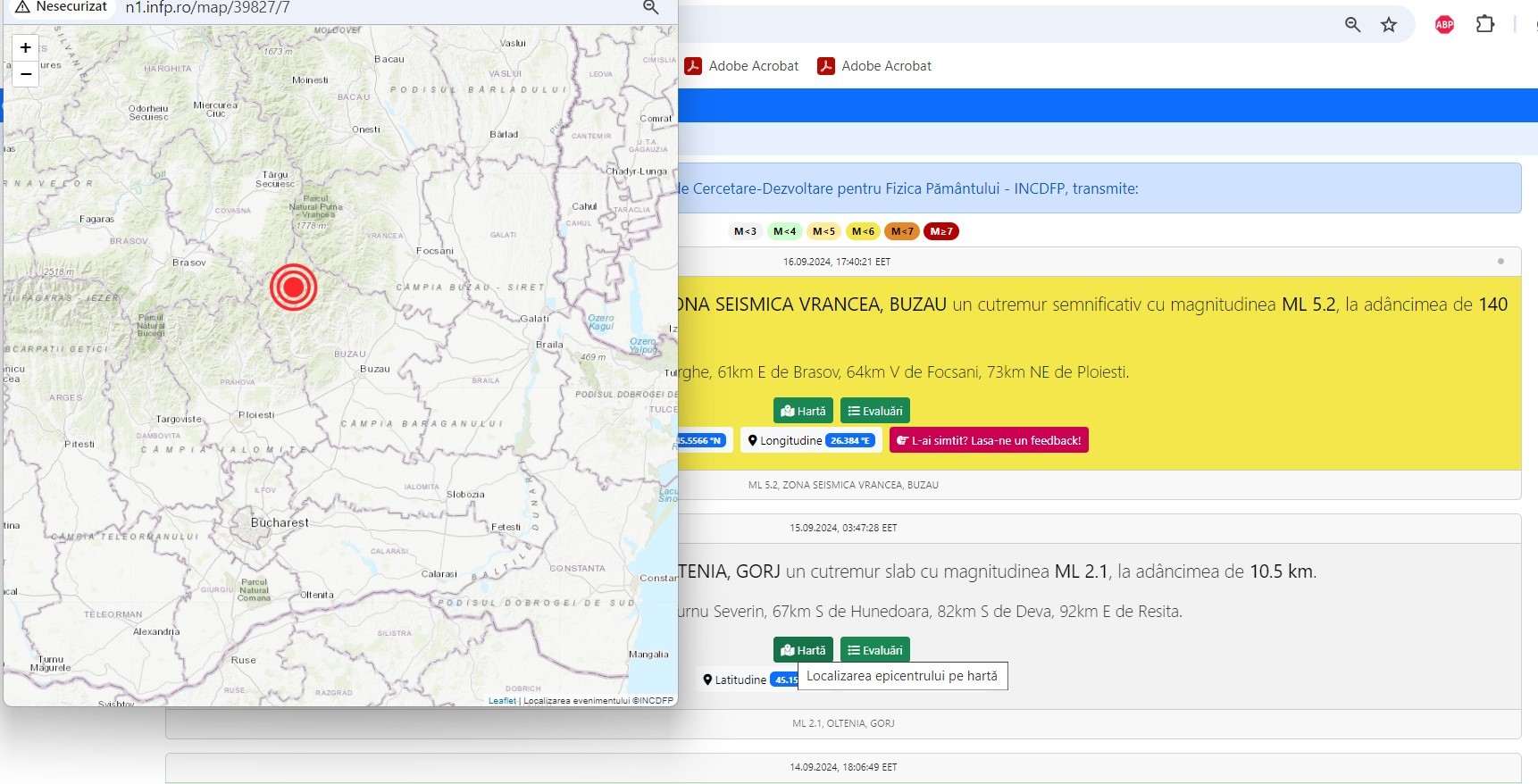Open the ABP AdBlock extension icon
This screenshot has height=784, width=1538.
point(1444,25)
